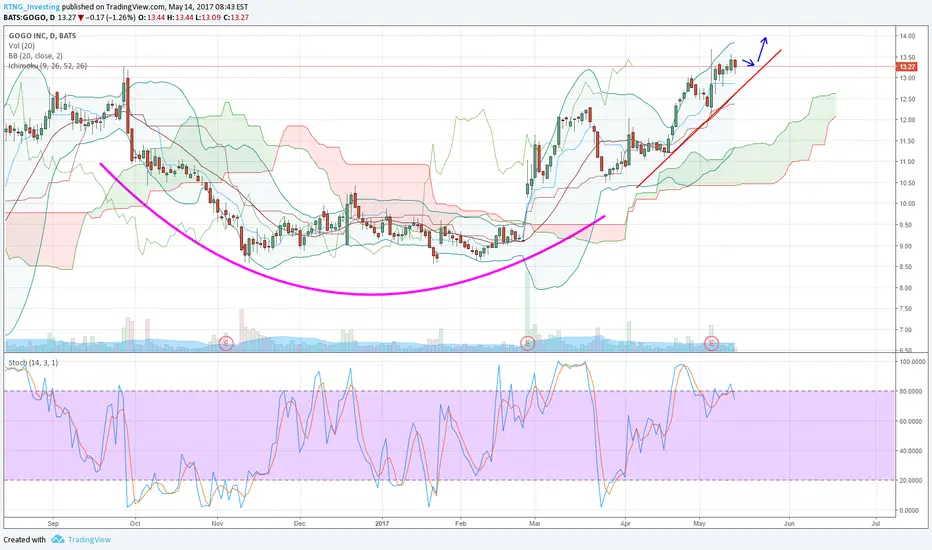932x550 pixels.
Task: Click the 7.00 price axis label
Action: pos(905,330)
